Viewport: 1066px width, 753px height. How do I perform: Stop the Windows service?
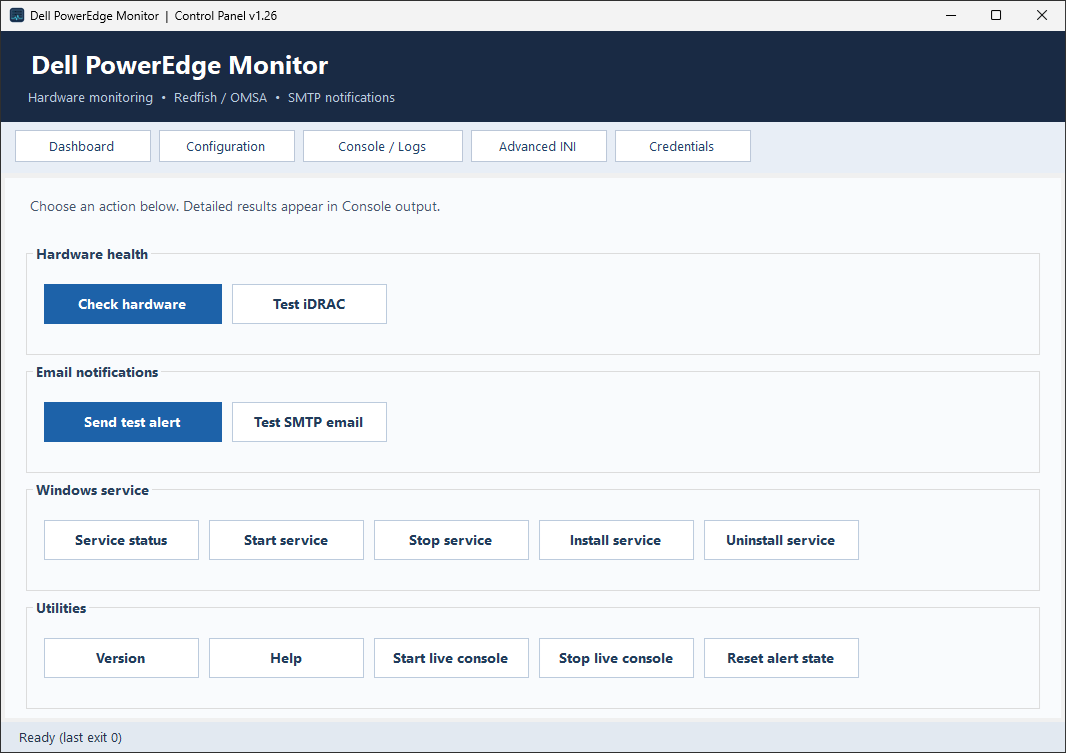pyautogui.click(x=451, y=540)
